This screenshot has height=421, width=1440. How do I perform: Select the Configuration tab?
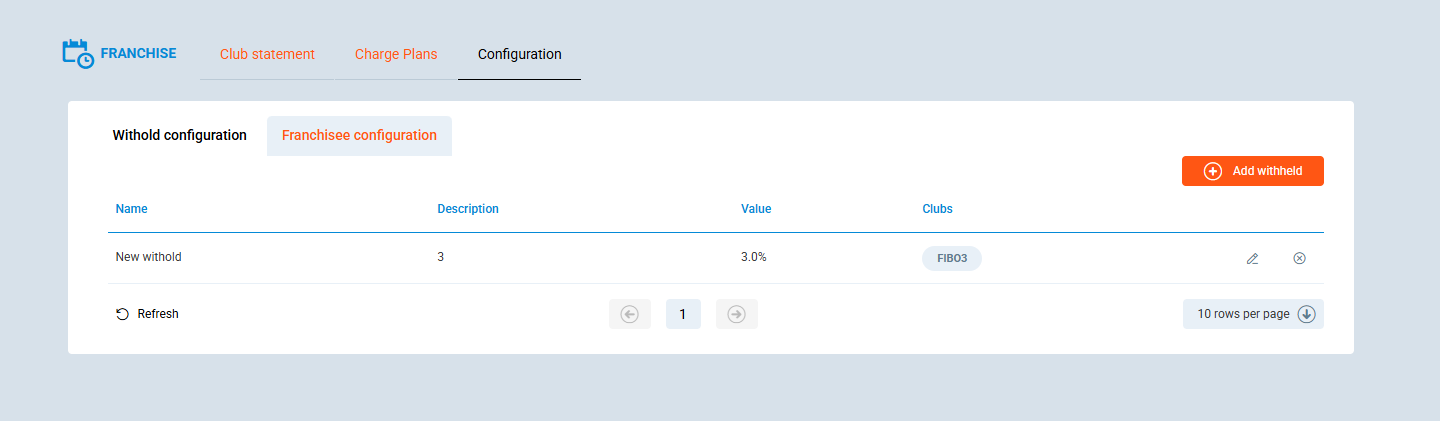(x=519, y=54)
